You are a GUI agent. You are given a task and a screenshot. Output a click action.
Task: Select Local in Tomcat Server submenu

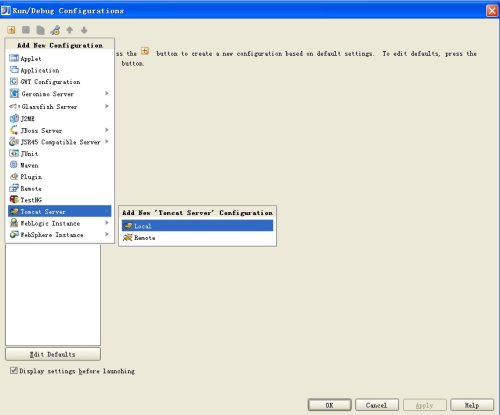[x=197, y=226]
